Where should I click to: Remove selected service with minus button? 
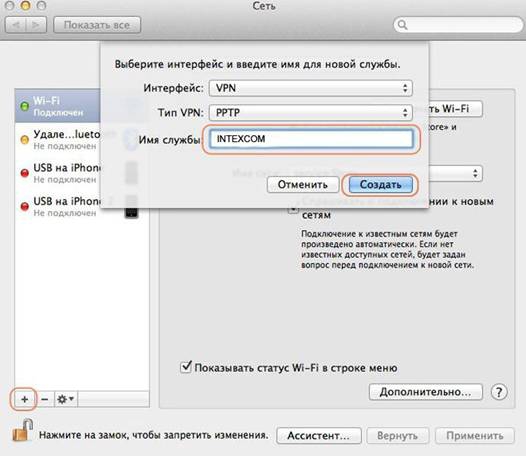[45, 399]
